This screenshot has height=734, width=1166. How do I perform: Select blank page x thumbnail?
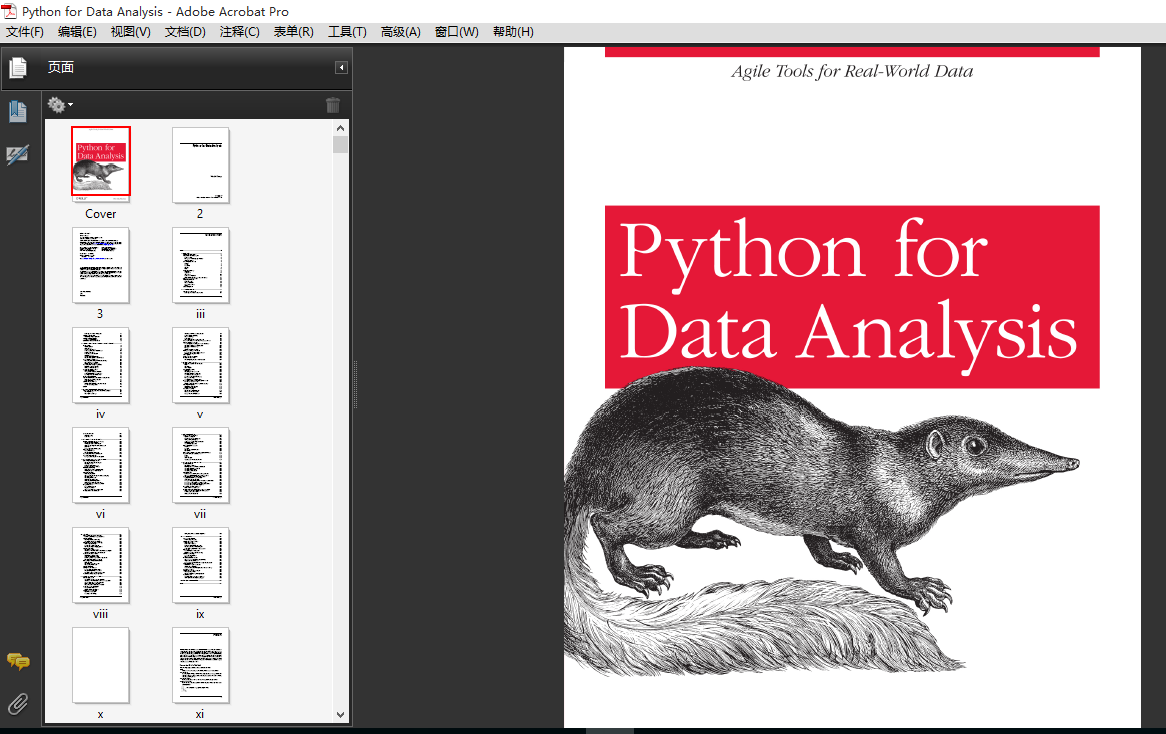coord(101,666)
